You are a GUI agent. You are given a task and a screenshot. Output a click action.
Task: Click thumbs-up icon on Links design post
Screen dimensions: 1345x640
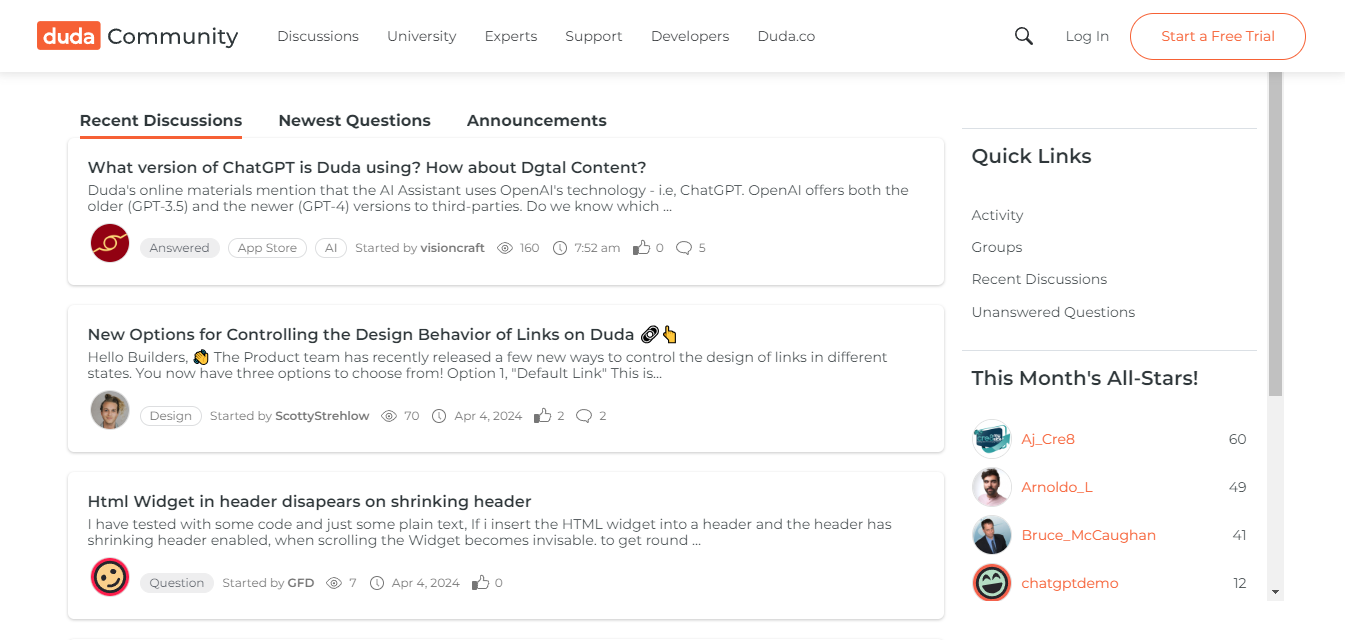(543, 416)
